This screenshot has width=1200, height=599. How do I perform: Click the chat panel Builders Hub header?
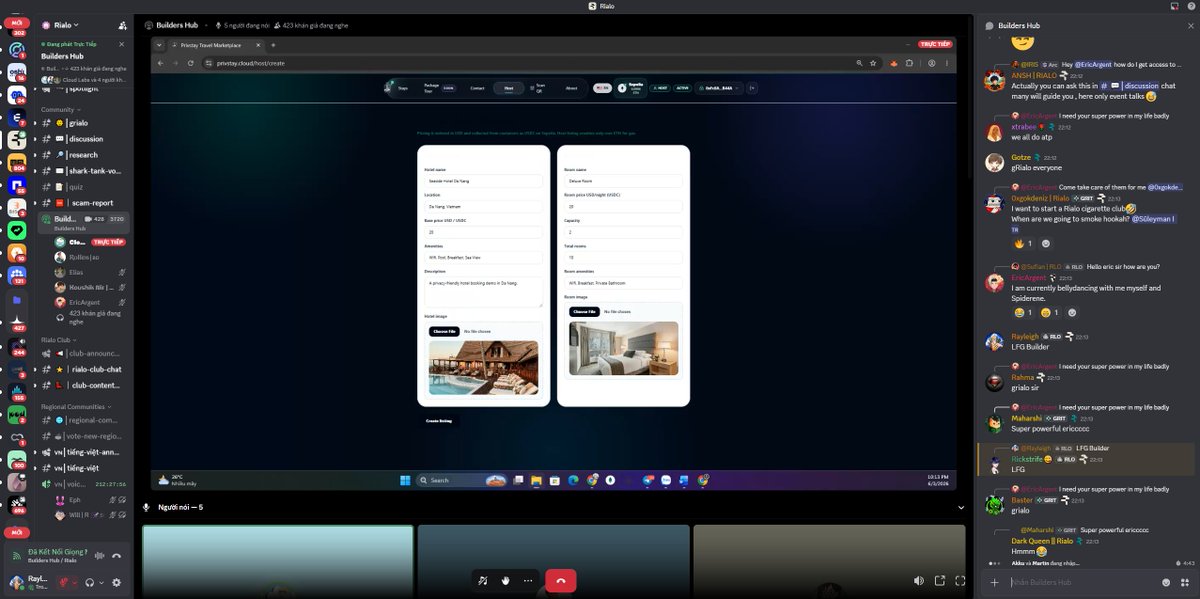pyautogui.click(x=1019, y=25)
